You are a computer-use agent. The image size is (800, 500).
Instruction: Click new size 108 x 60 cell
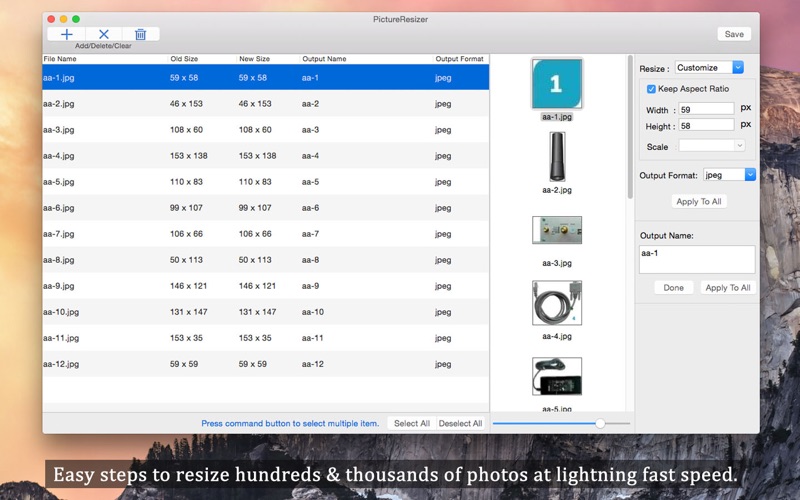pos(255,130)
